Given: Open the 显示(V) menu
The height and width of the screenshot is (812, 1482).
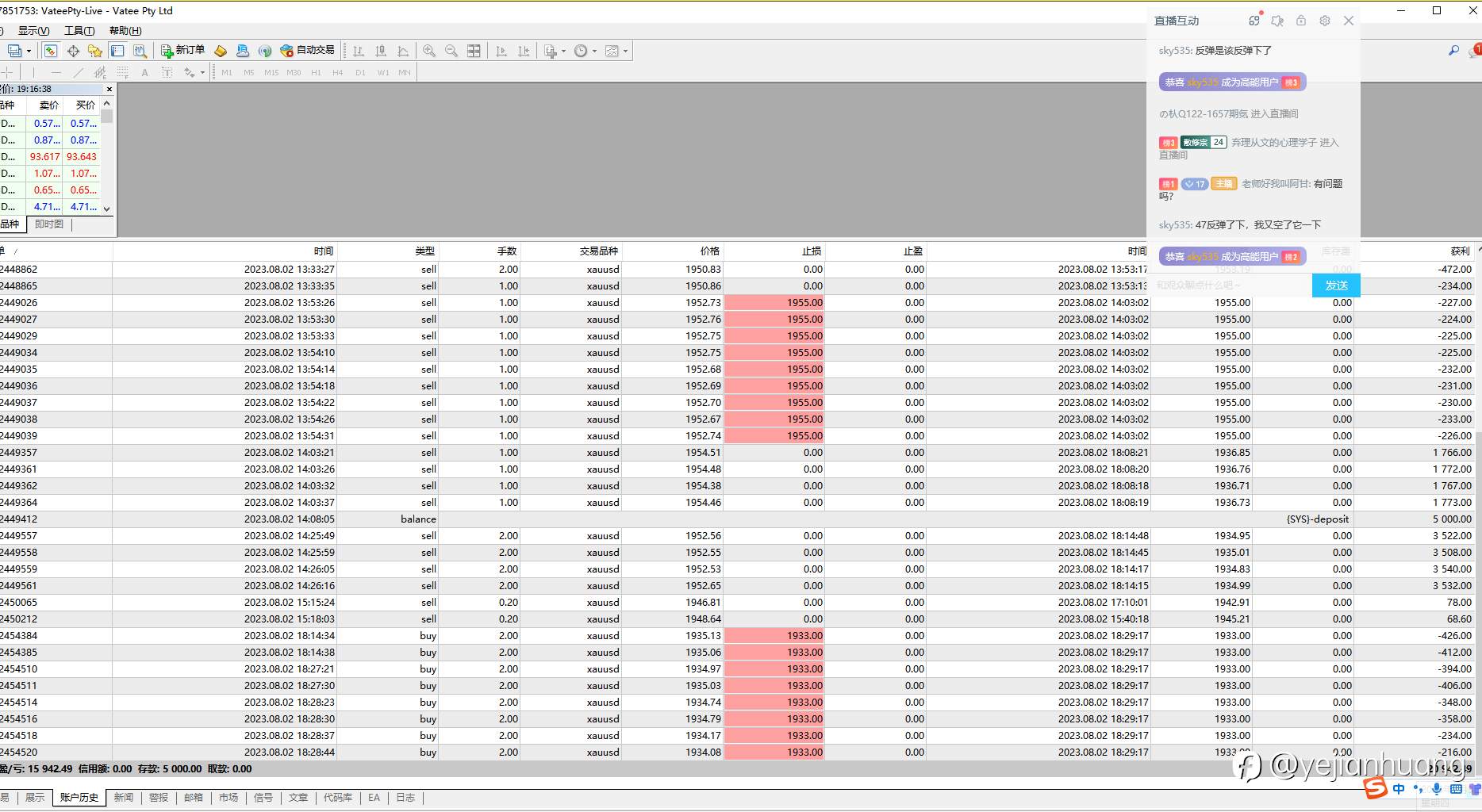Looking at the screenshot, I should 33,31.
